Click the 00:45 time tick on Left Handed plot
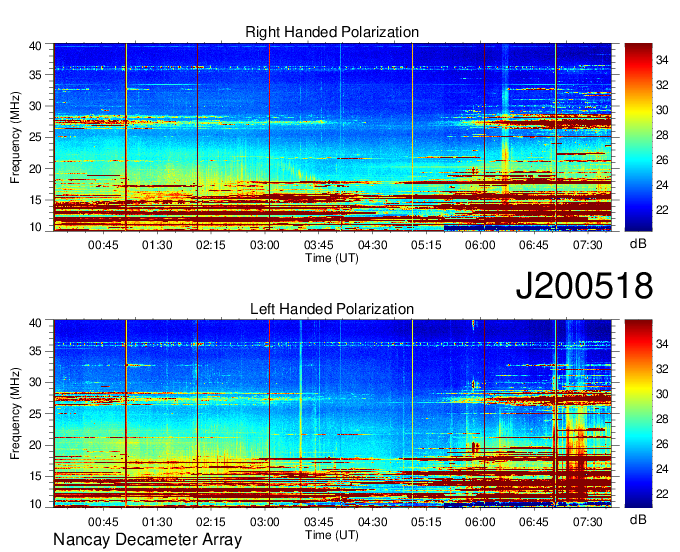The image size is (680, 552). [x=103, y=521]
